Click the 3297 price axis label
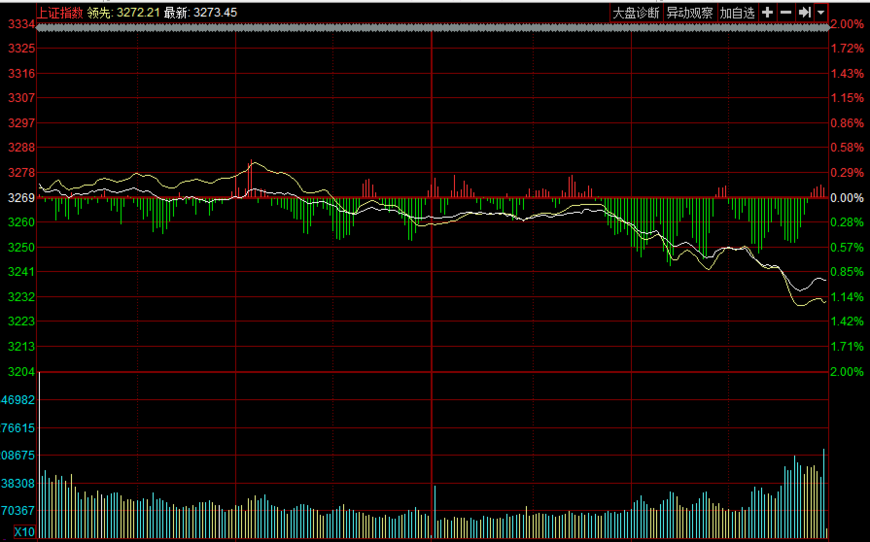The height and width of the screenshot is (542, 870). [22, 123]
